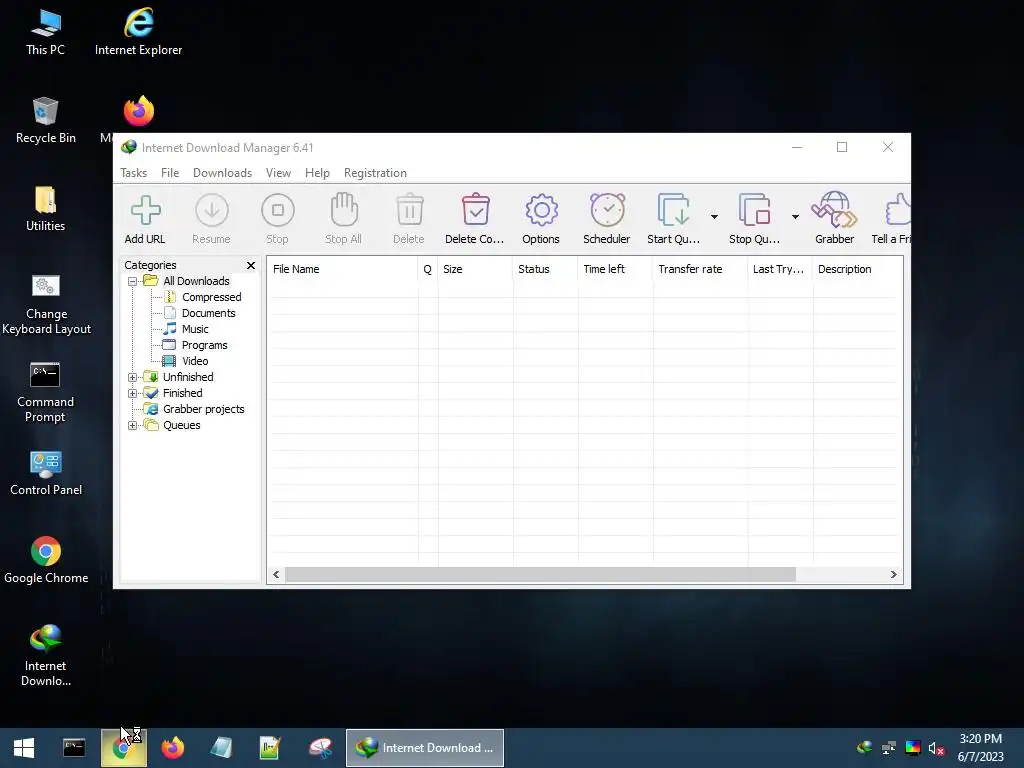Click the muted volume tray icon
The image size is (1024, 768).
936,748
